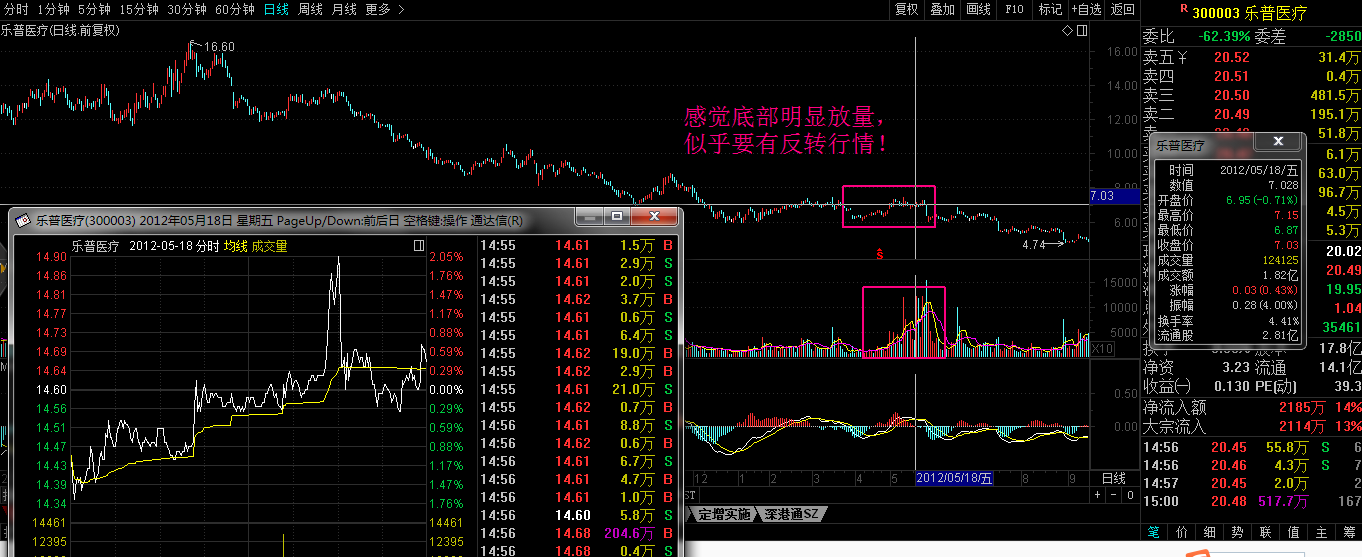The width and height of the screenshot is (1362, 557).
Task: Add stock via +自选 button
Action: (1086, 9)
